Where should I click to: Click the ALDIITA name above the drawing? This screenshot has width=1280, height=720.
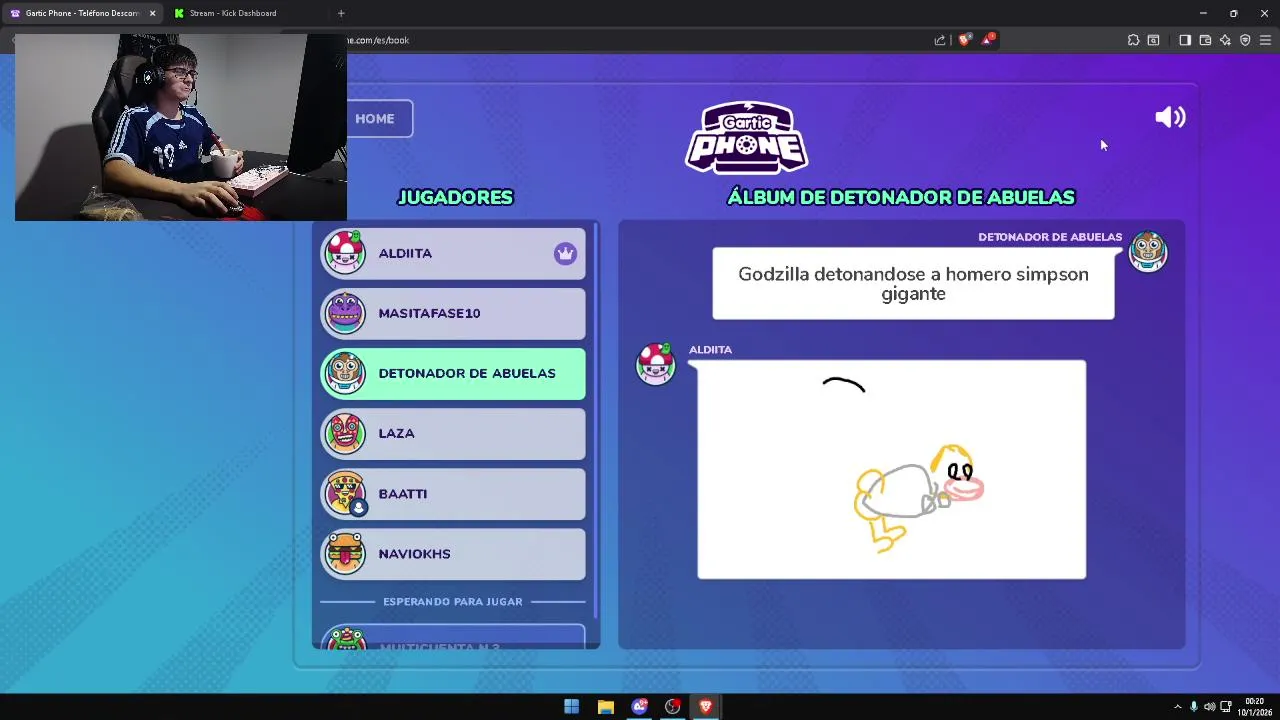tap(710, 349)
